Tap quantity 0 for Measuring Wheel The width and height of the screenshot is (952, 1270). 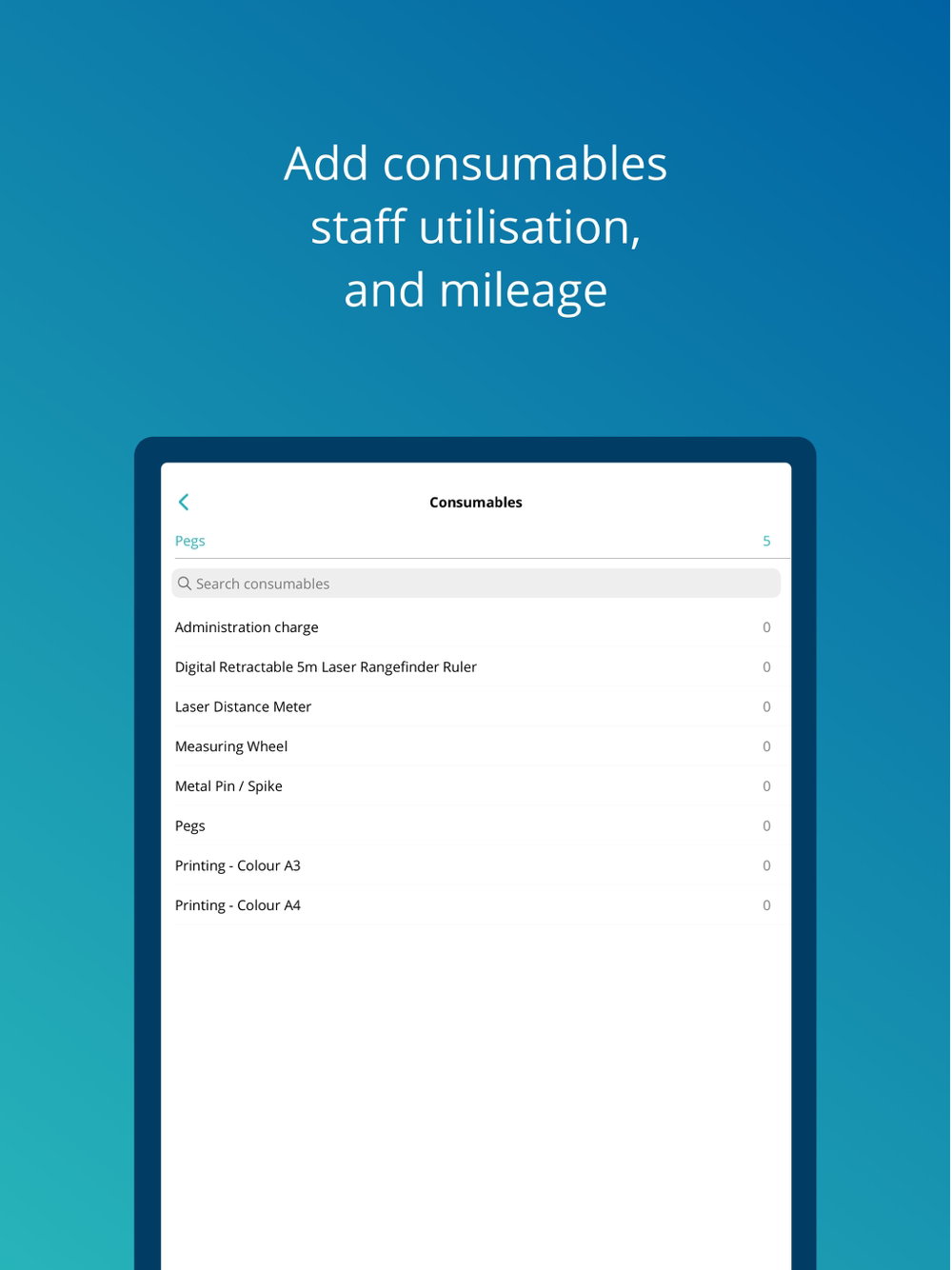pos(766,746)
